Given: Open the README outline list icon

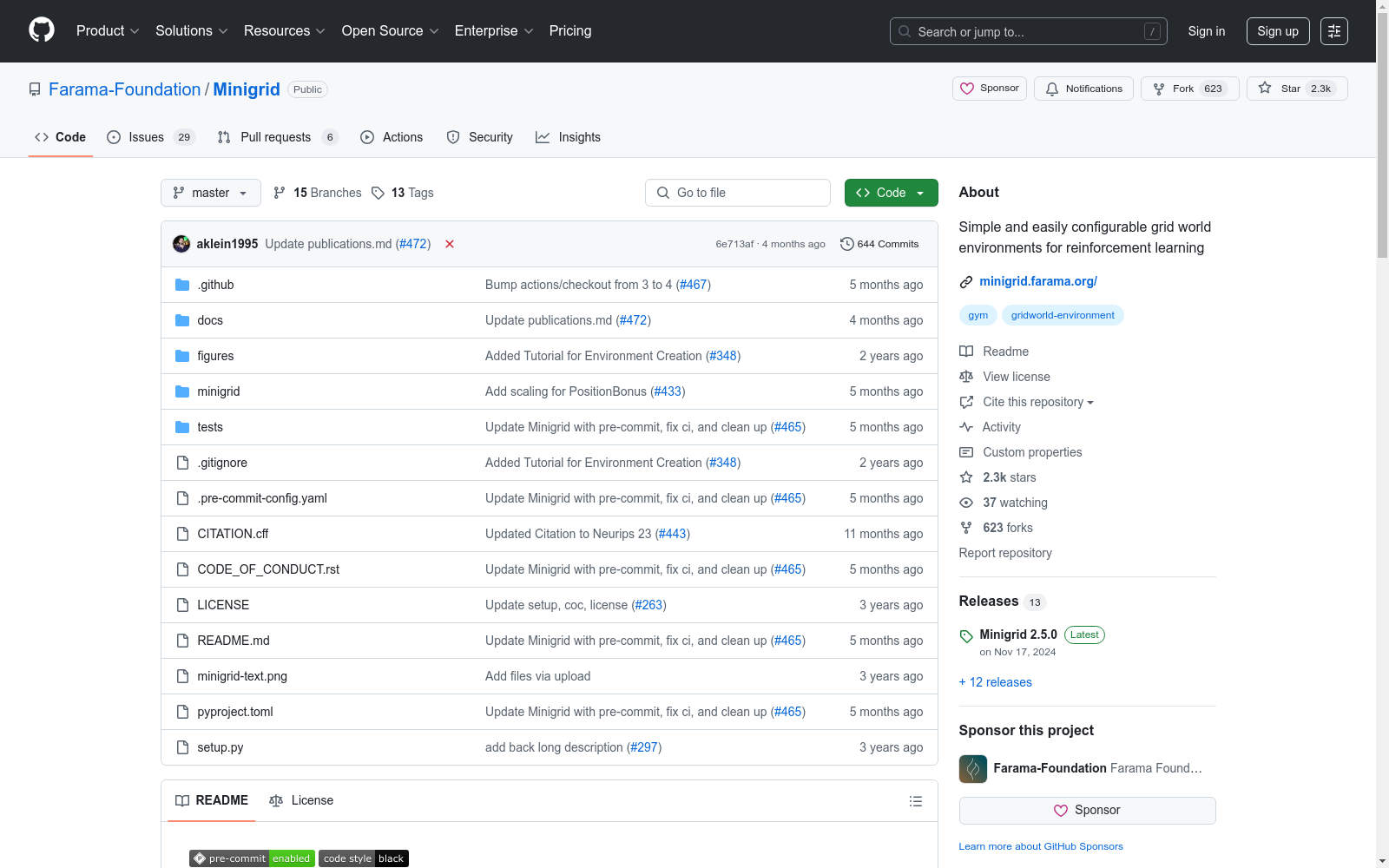Looking at the screenshot, I should [916, 801].
